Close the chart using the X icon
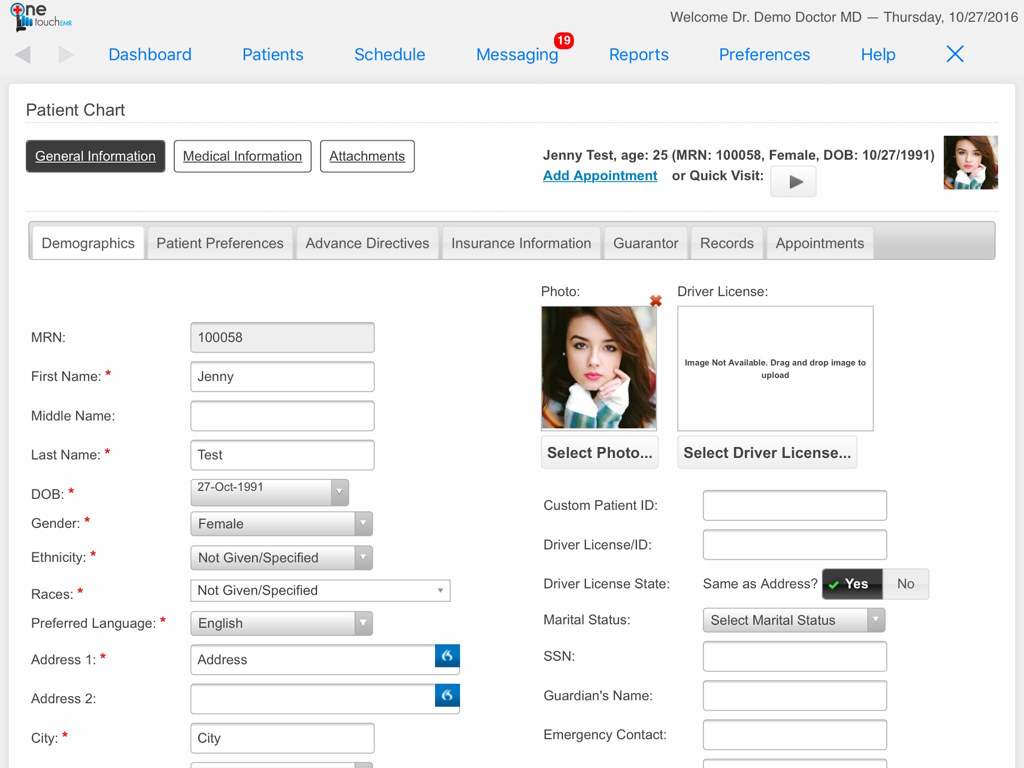The height and width of the screenshot is (768, 1024). (955, 54)
